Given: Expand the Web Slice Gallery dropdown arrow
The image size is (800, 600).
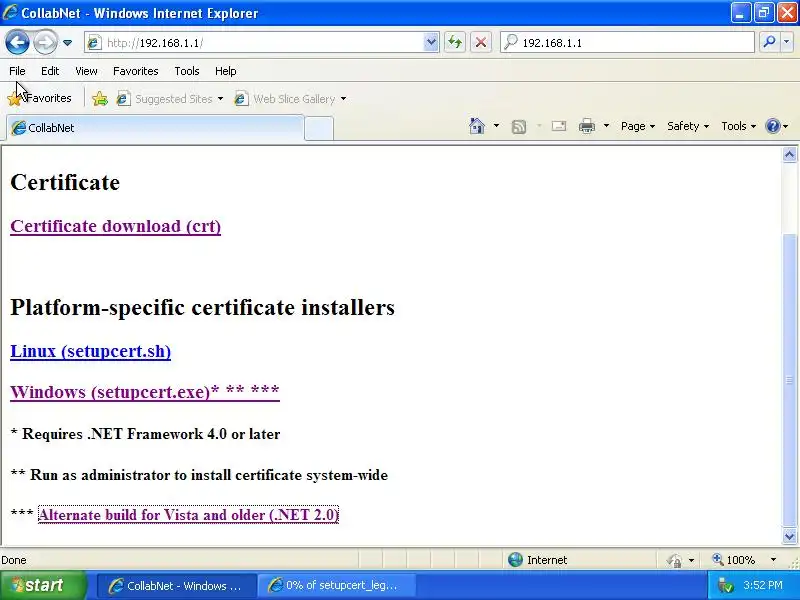Looking at the screenshot, I should click(343, 98).
